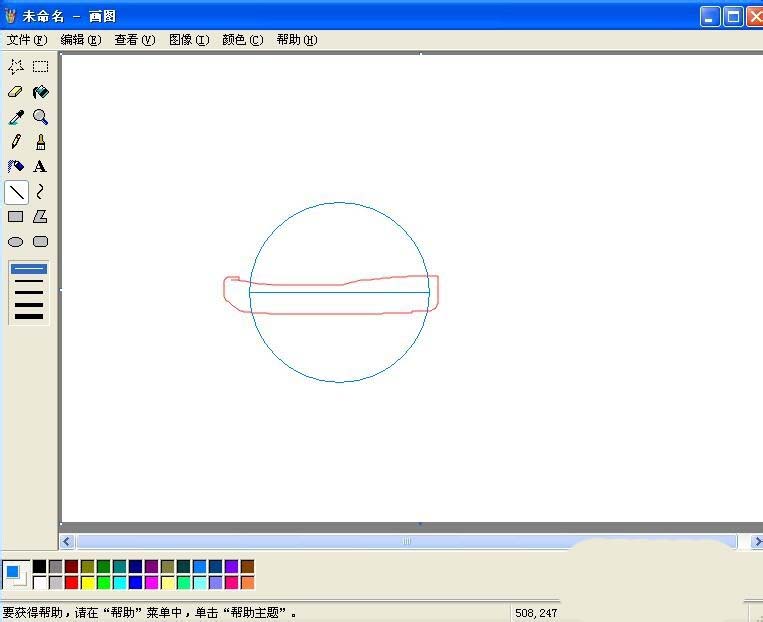Pick the bright red swatch

(x=72, y=583)
